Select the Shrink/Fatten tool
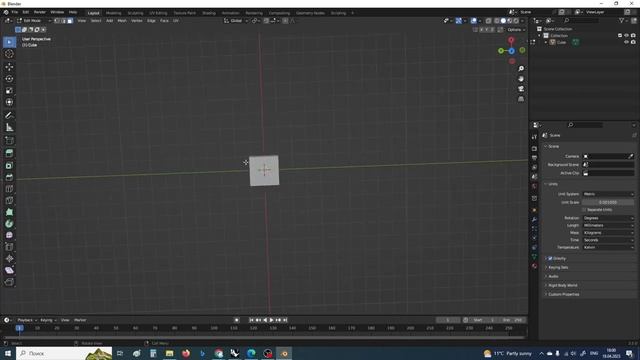This screenshot has width=640, height=360. point(9,259)
